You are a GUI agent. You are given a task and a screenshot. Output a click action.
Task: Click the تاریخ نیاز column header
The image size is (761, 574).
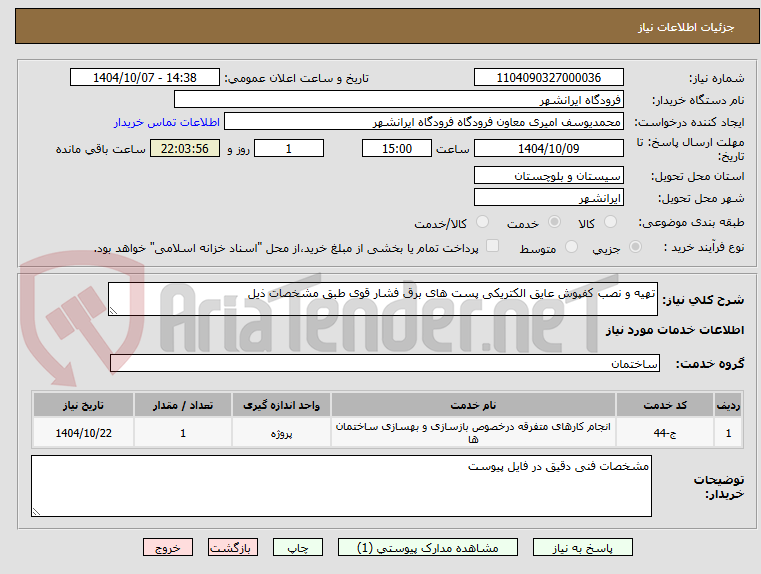coord(83,405)
